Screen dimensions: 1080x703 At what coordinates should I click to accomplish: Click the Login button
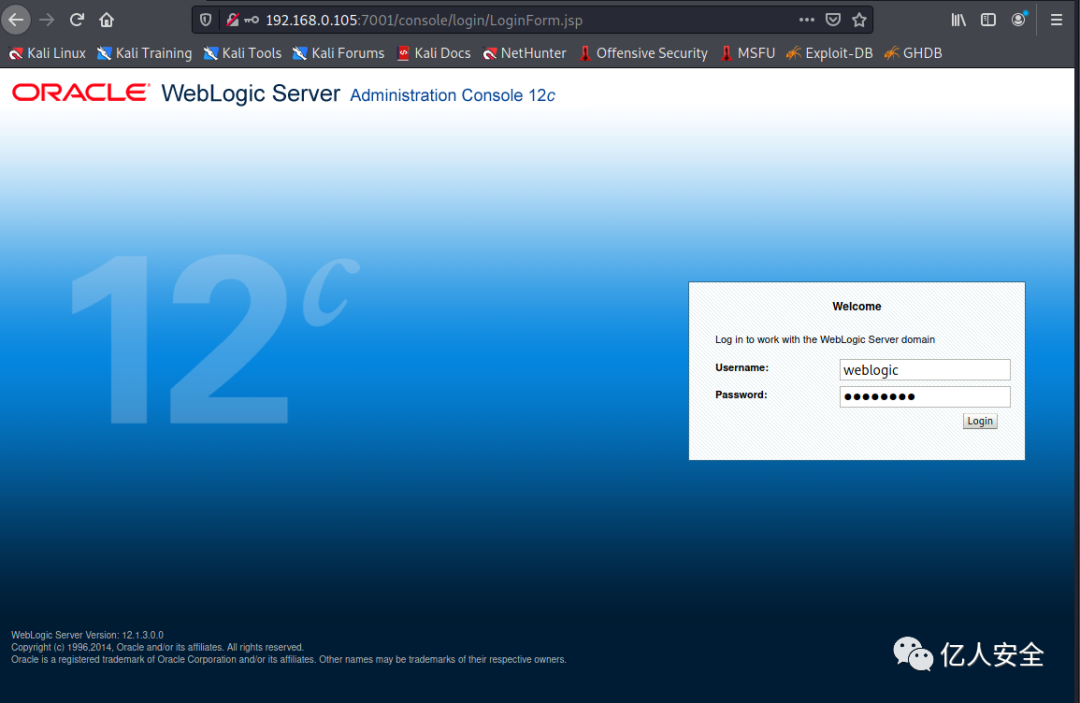[x=979, y=421]
